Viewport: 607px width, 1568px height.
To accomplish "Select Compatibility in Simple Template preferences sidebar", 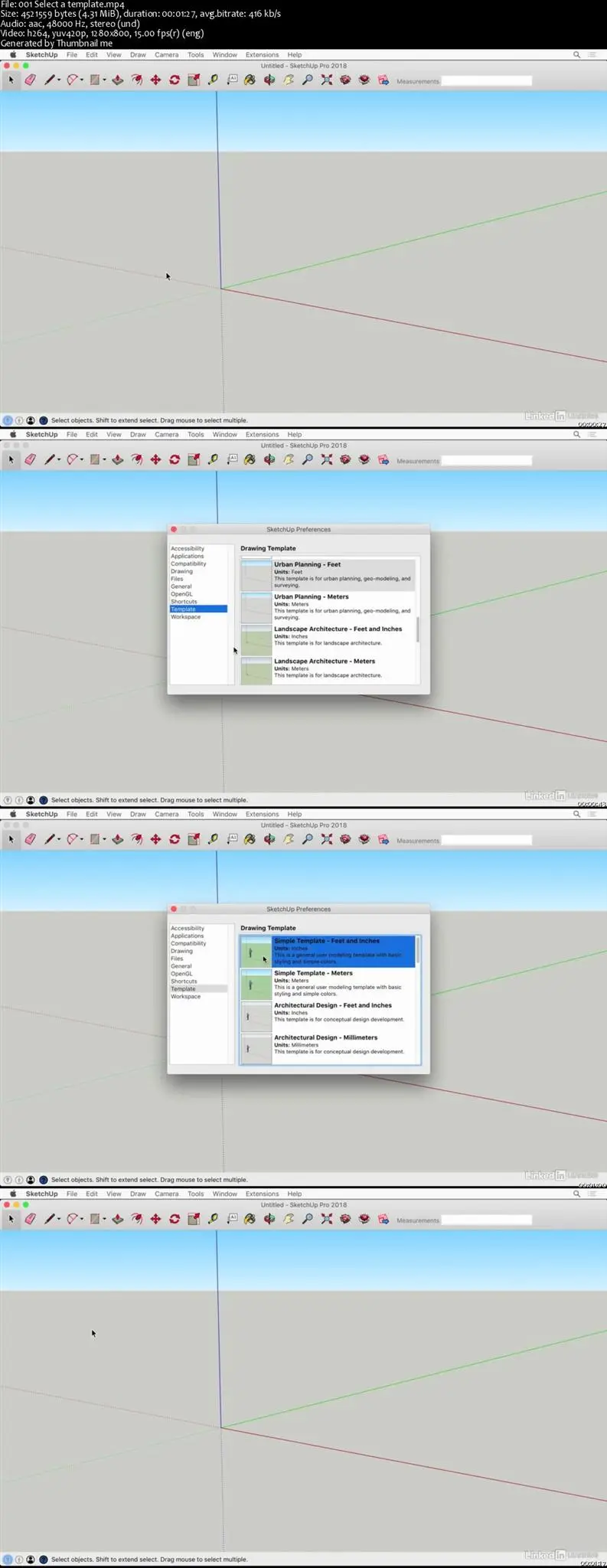I will (x=188, y=943).
